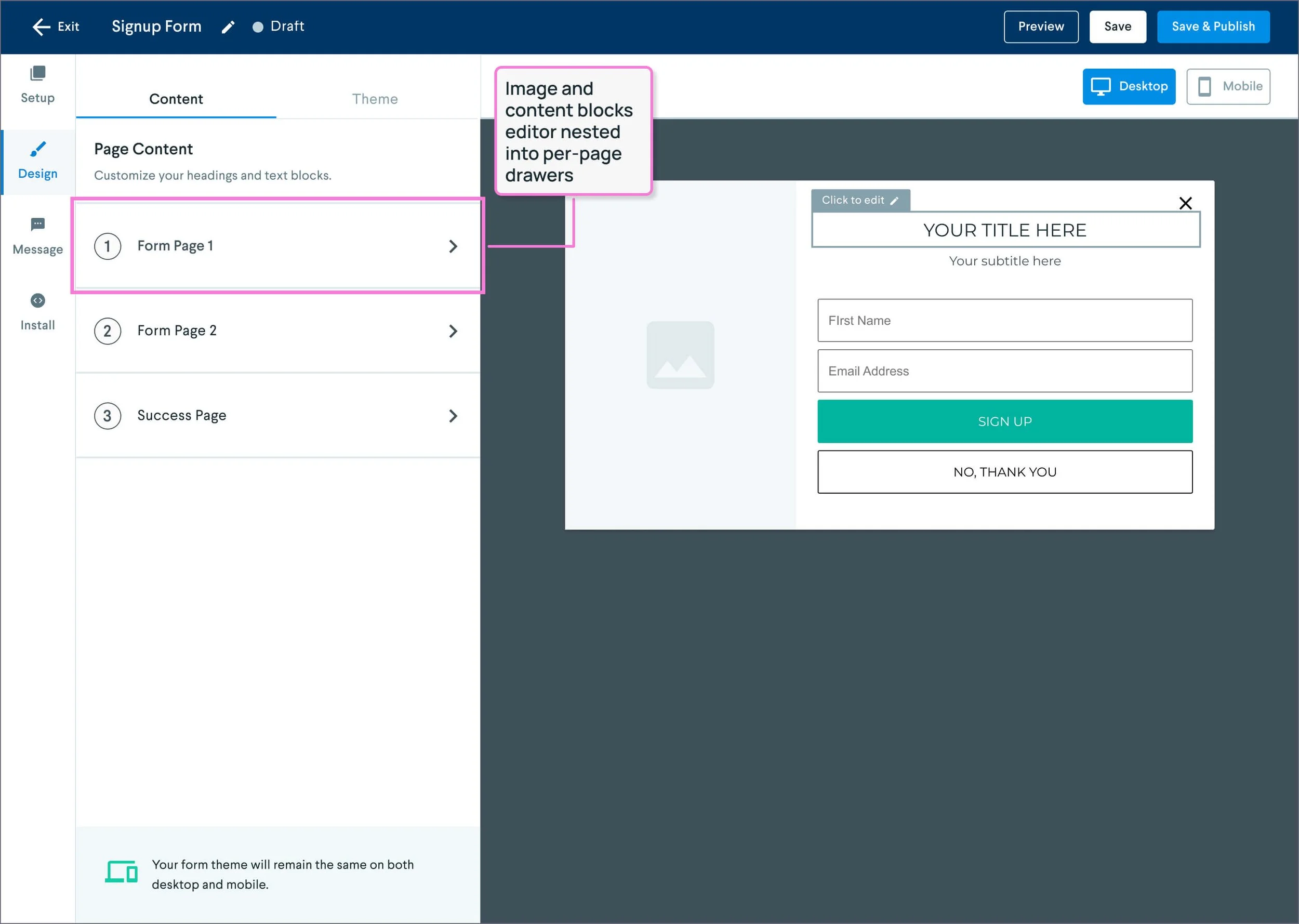Viewport: 1299px width, 924px height.
Task: Click the Exit back arrow icon
Action: tap(41, 27)
